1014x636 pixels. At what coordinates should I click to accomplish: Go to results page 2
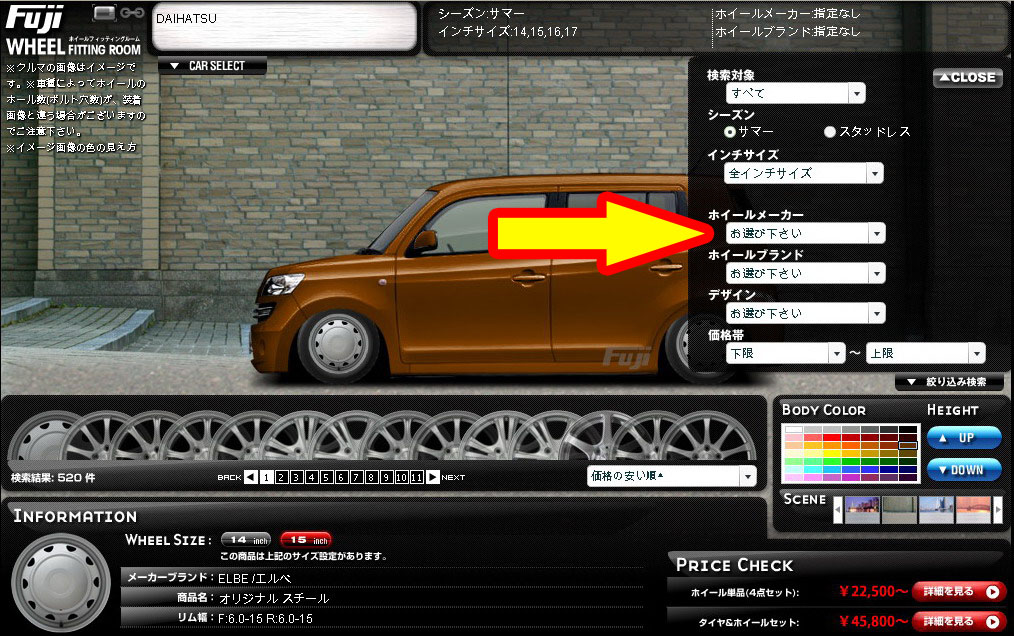coord(281,477)
